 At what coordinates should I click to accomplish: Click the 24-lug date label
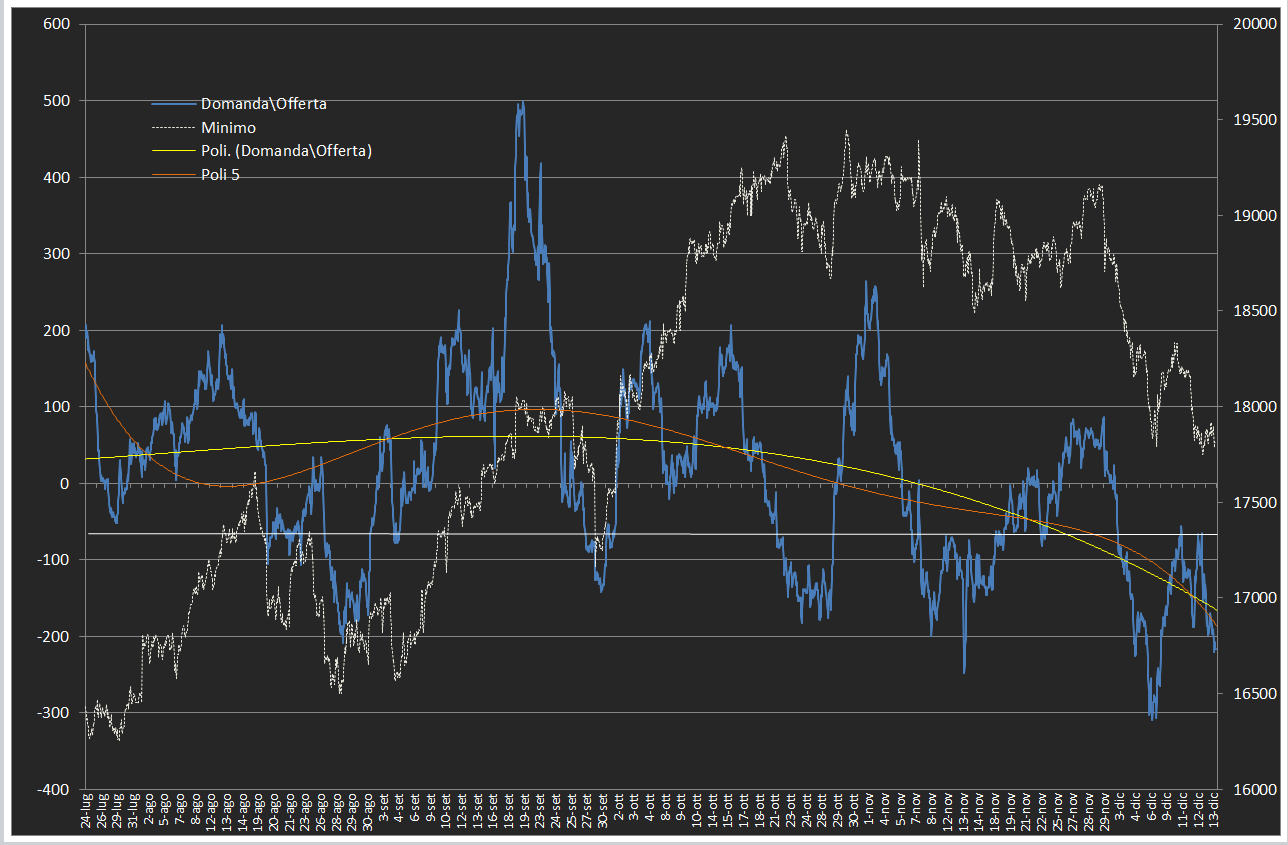[86, 811]
